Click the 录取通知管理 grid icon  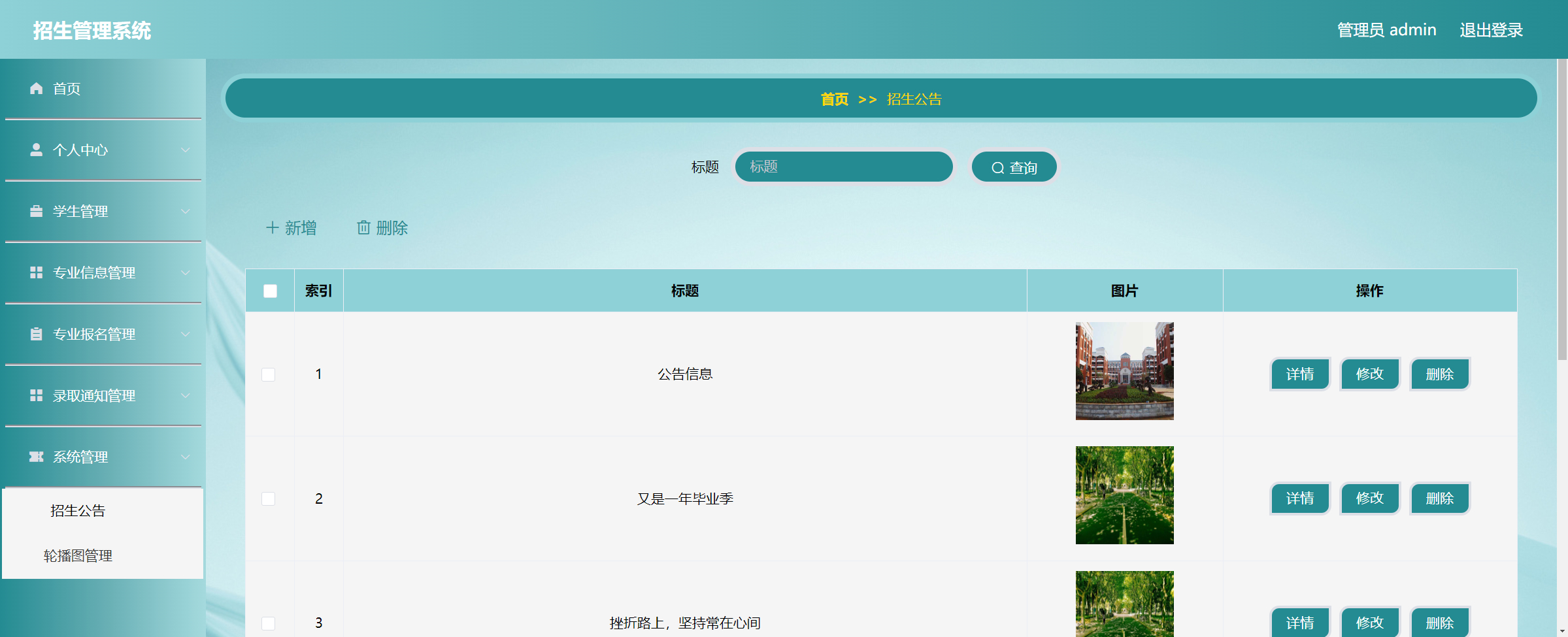point(37,395)
